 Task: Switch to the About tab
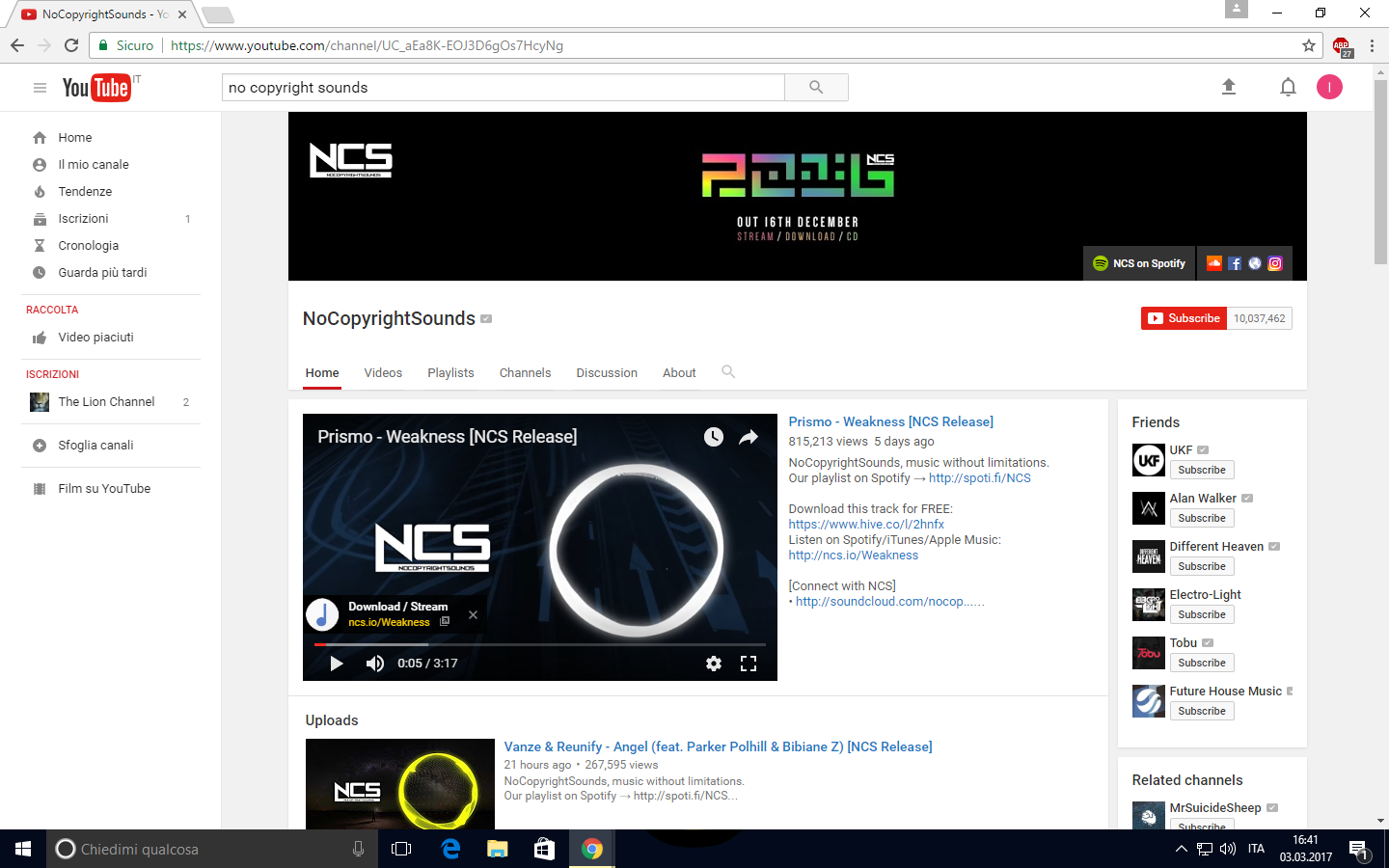[x=679, y=373]
